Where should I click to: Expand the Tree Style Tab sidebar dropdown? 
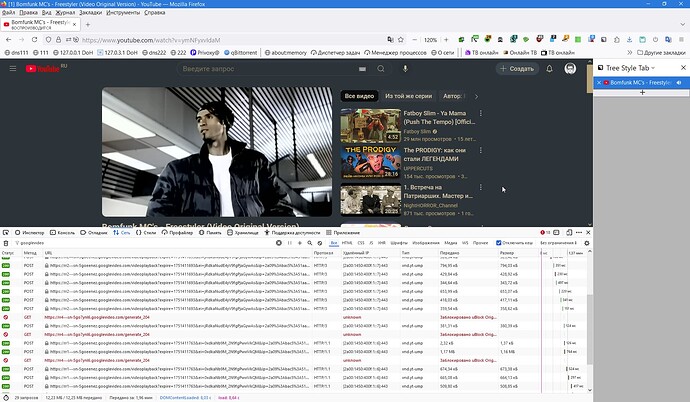point(653,68)
